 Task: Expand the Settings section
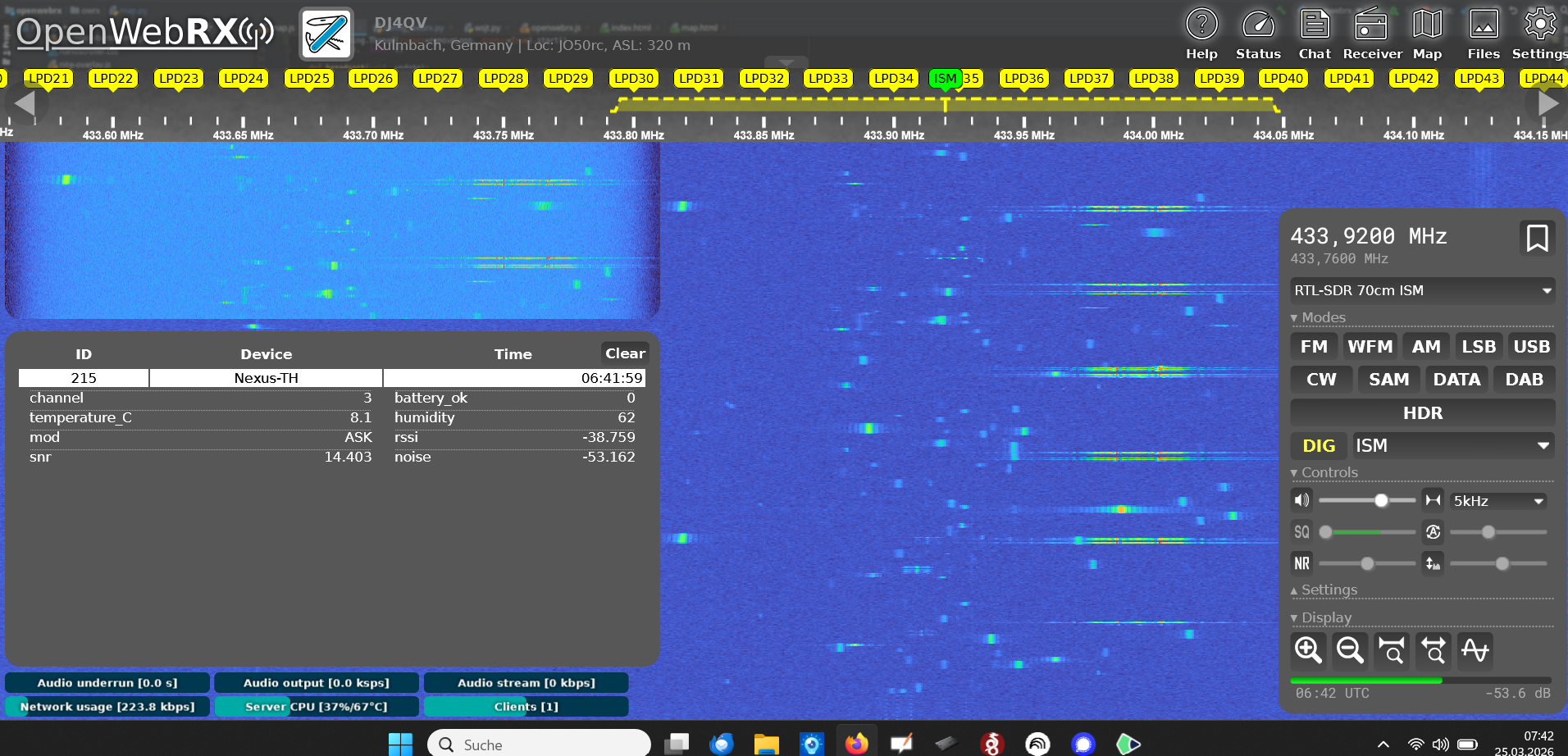1329,590
